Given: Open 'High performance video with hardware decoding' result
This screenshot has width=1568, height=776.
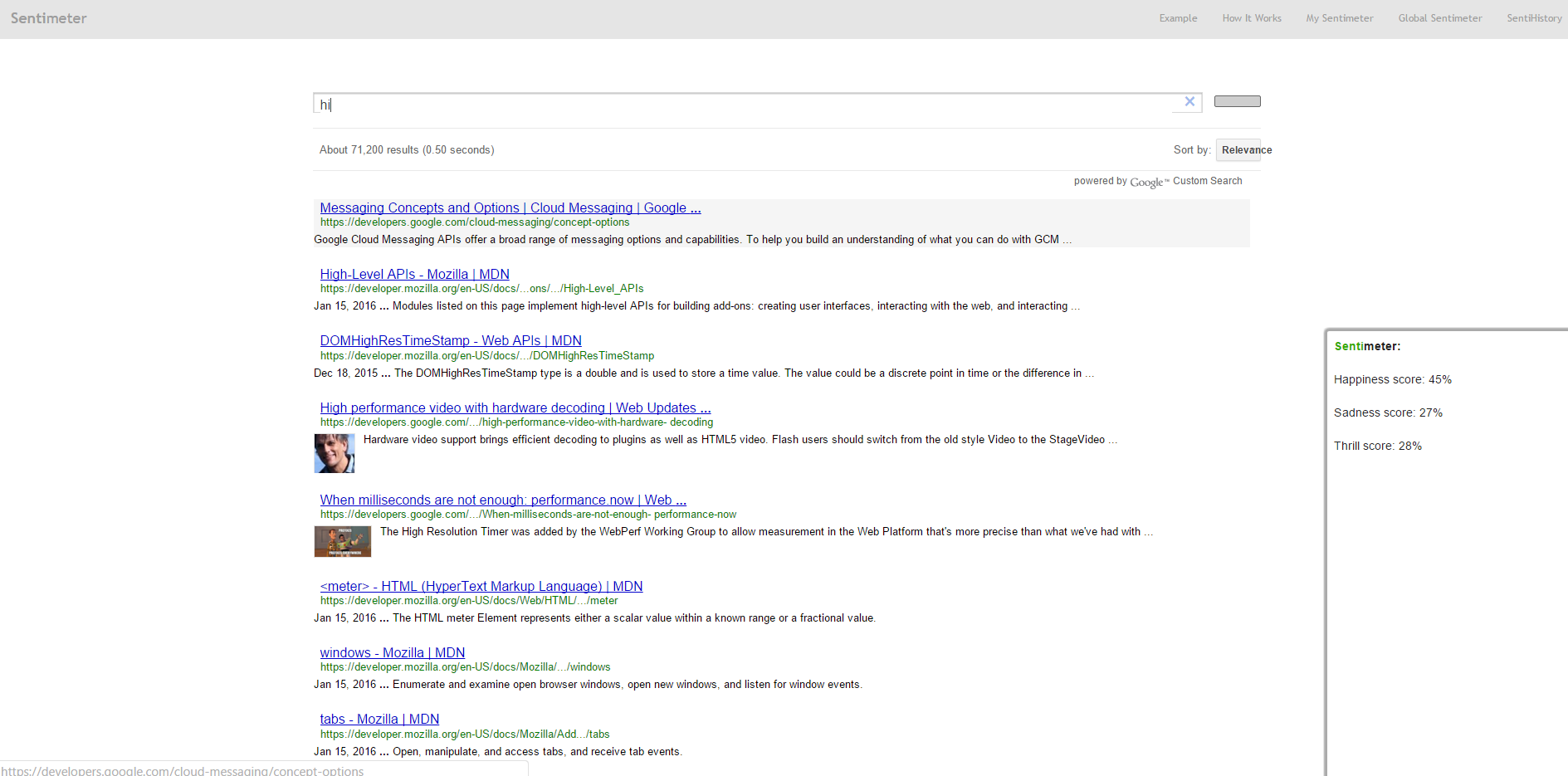Looking at the screenshot, I should (515, 408).
